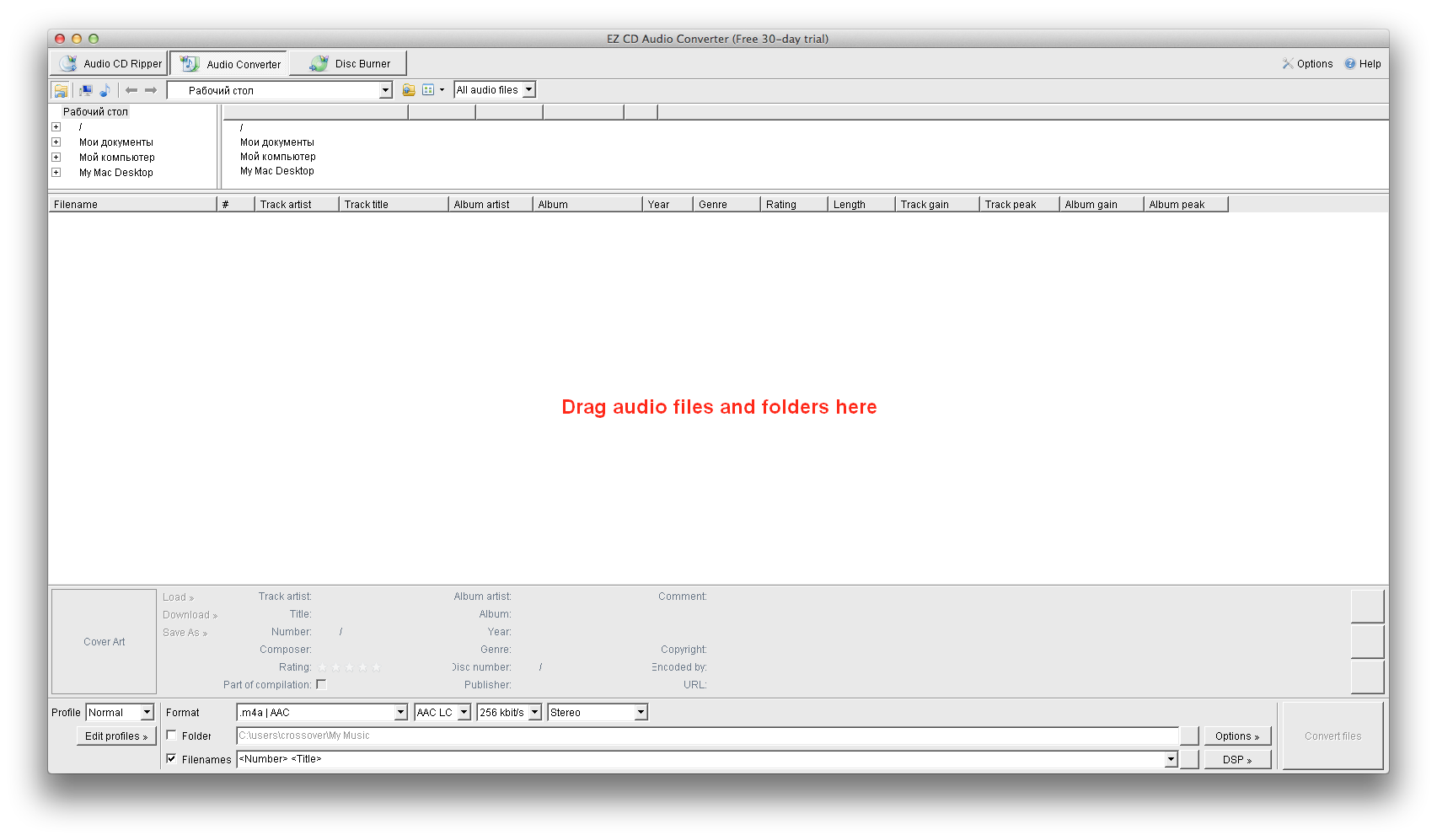Screen dimensions: 1437x840
Task: Sort by Album peak column header
Action: pos(1186,205)
